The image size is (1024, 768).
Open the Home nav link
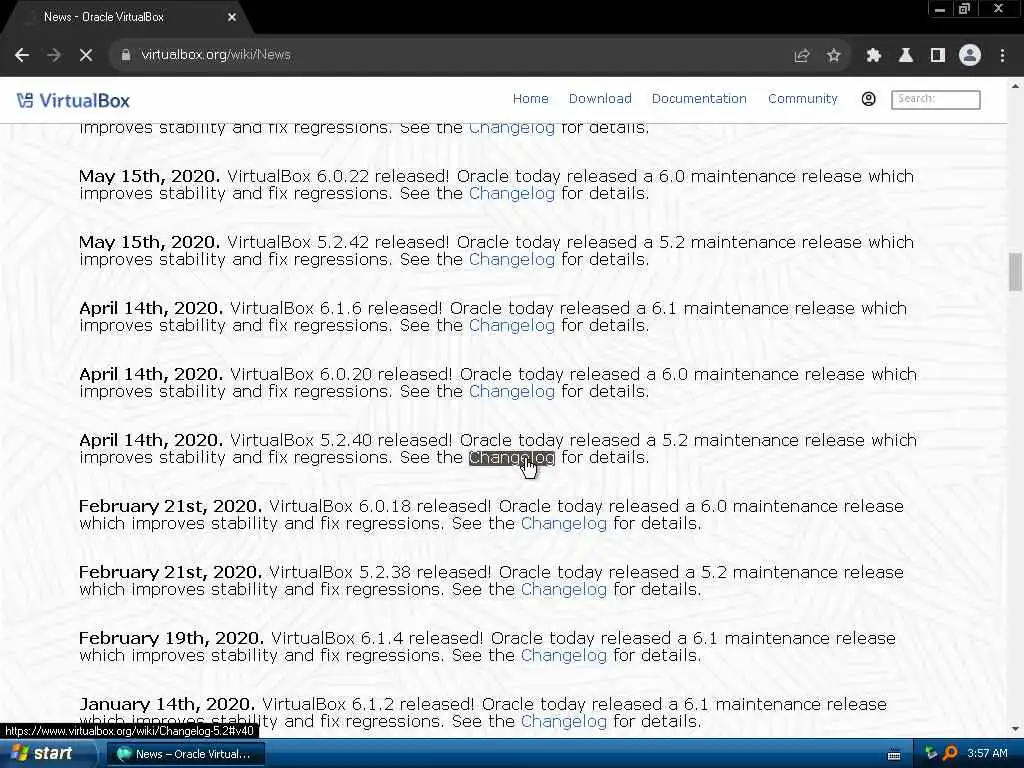pyautogui.click(x=530, y=99)
